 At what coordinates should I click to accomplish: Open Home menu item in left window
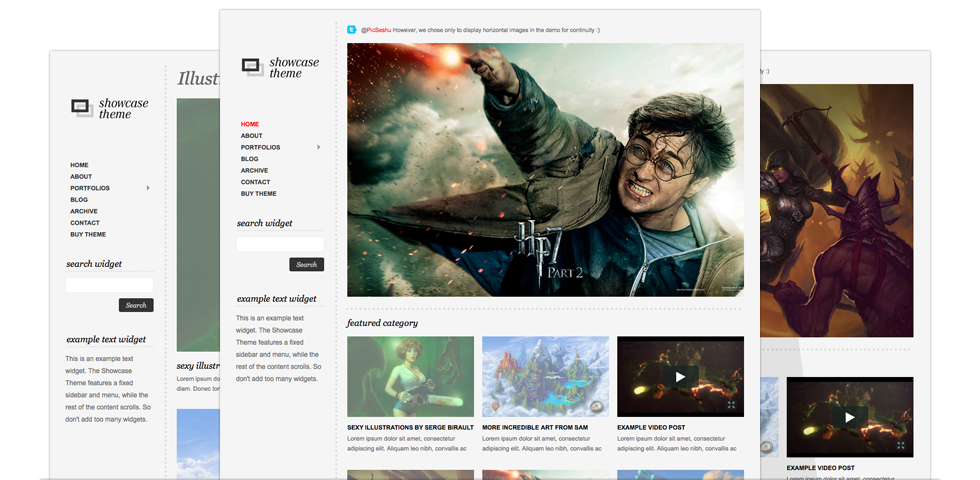tap(79, 165)
